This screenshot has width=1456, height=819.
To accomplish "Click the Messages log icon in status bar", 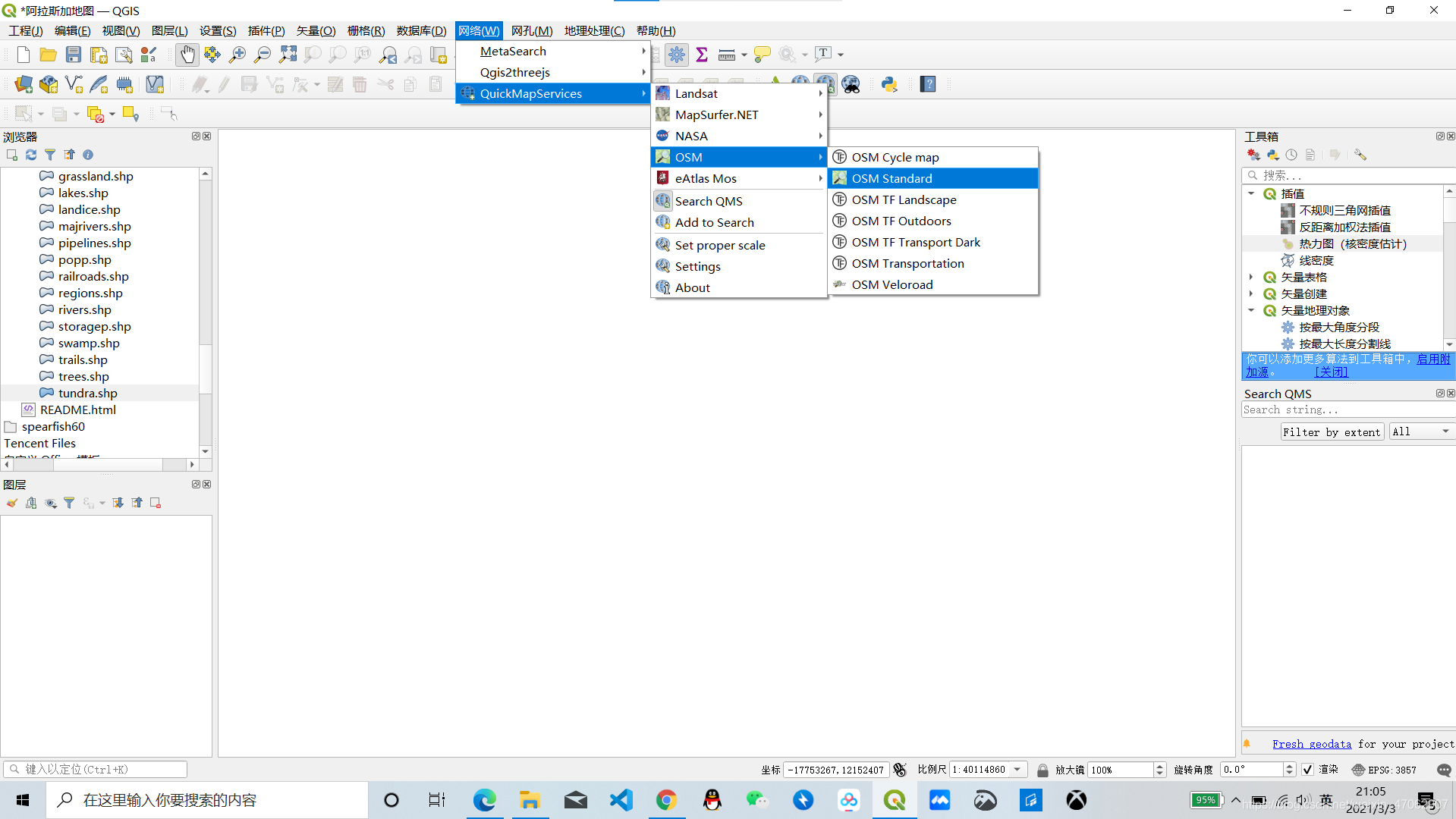I will [x=1444, y=770].
